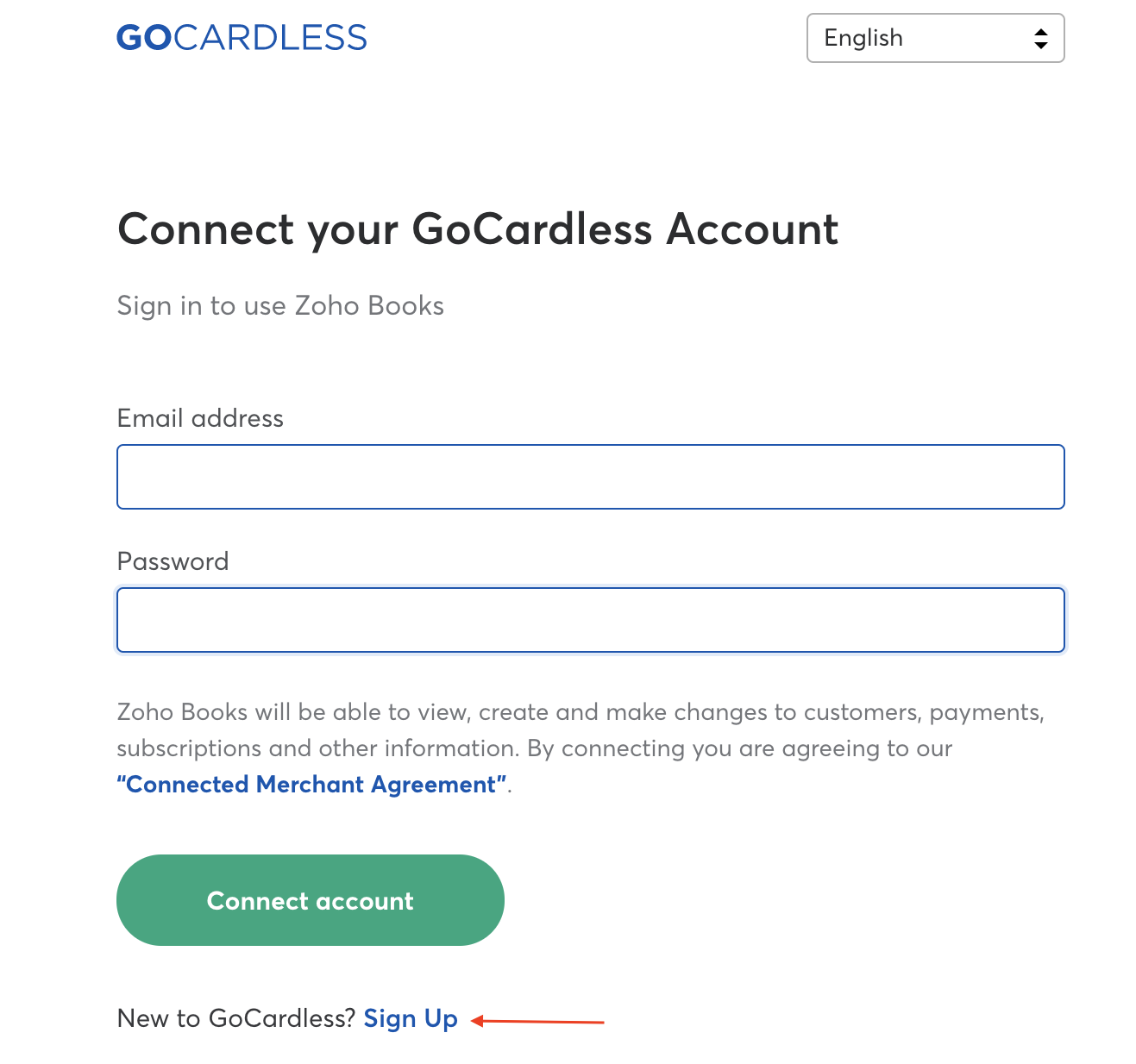This screenshot has height=1064, width=1136.
Task: Focus the Email address input field
Action: pyautogui.click(x=590, y=477)
